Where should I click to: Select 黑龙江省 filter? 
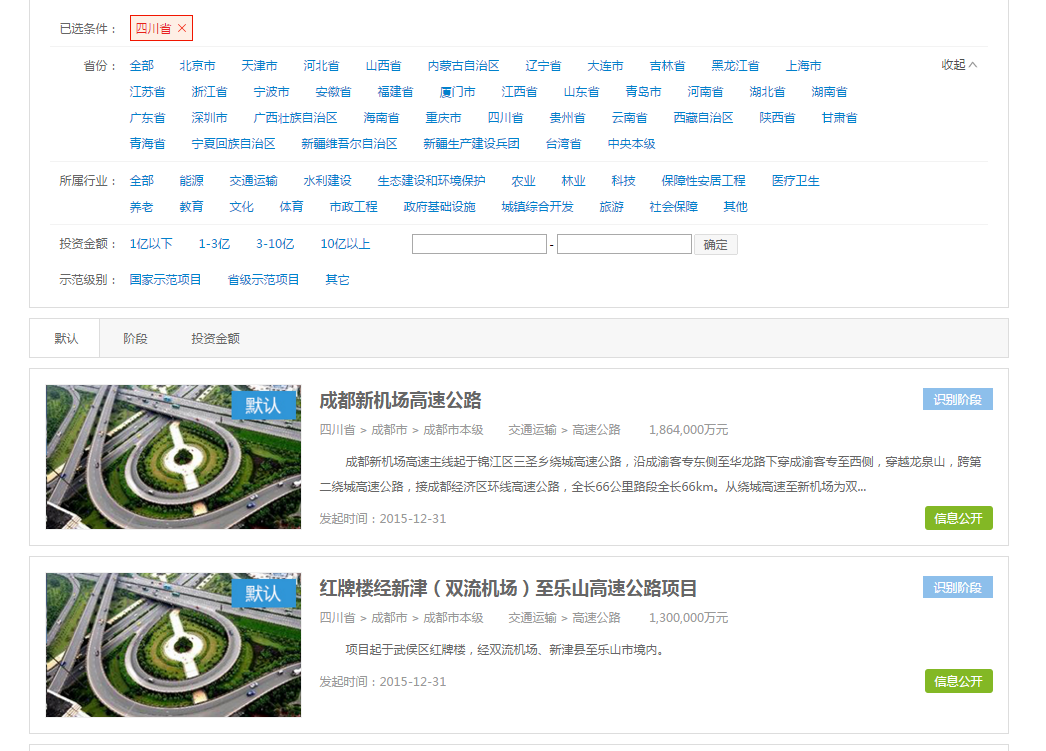pyautogui.click(x=735, y=65)
